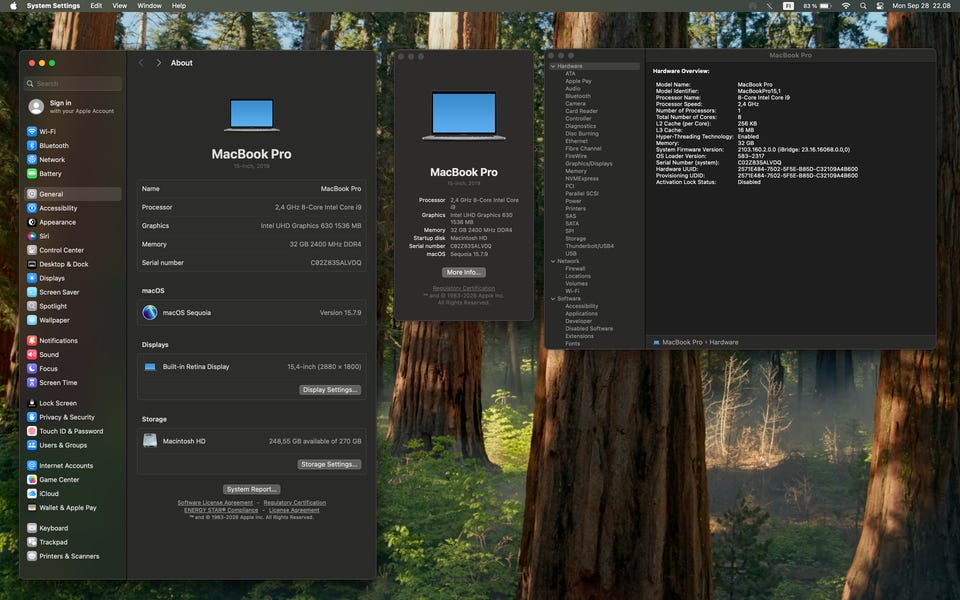Open the System Settings menu in menu bar

click(53, 6)
